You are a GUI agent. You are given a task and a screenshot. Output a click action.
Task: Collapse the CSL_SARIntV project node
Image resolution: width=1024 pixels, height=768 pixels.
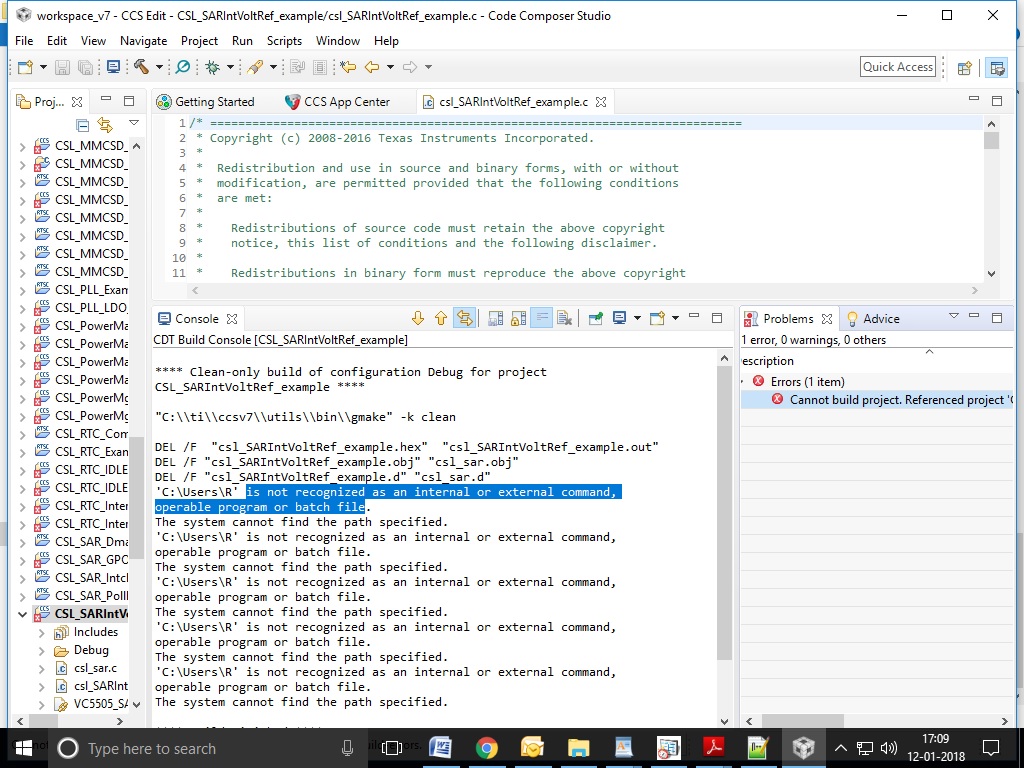point(22,614)
